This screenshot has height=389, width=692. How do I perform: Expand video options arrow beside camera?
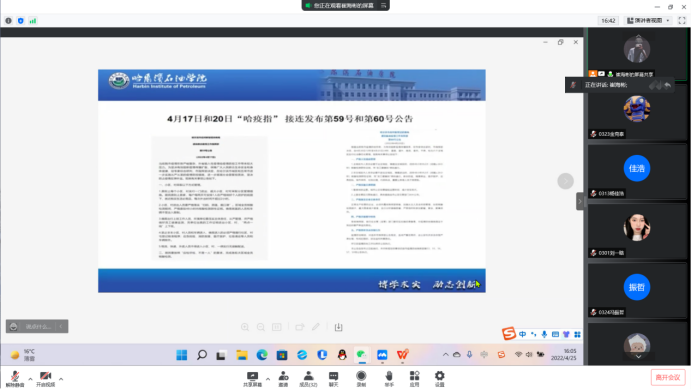point(61,379)
